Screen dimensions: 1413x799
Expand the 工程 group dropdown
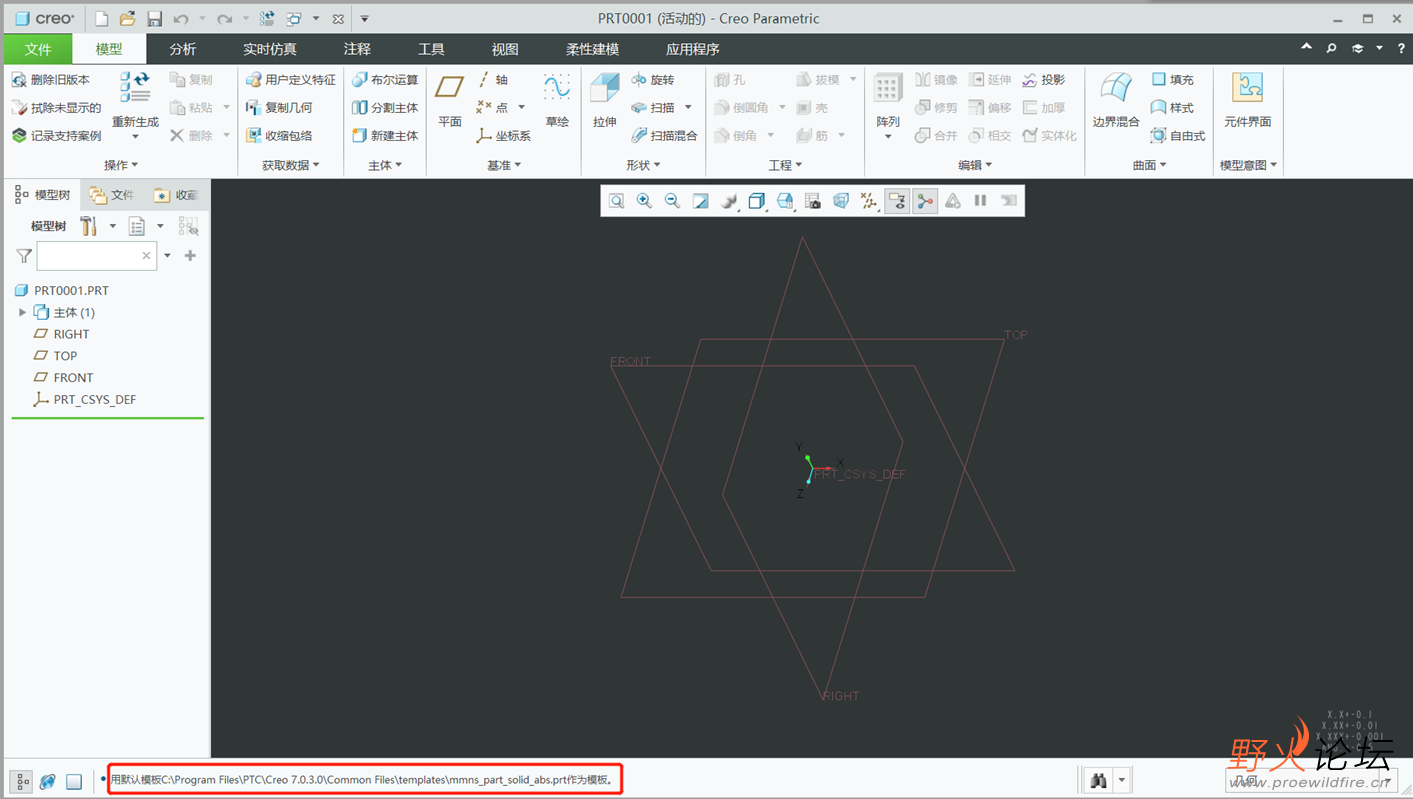(x=785, y=165)
